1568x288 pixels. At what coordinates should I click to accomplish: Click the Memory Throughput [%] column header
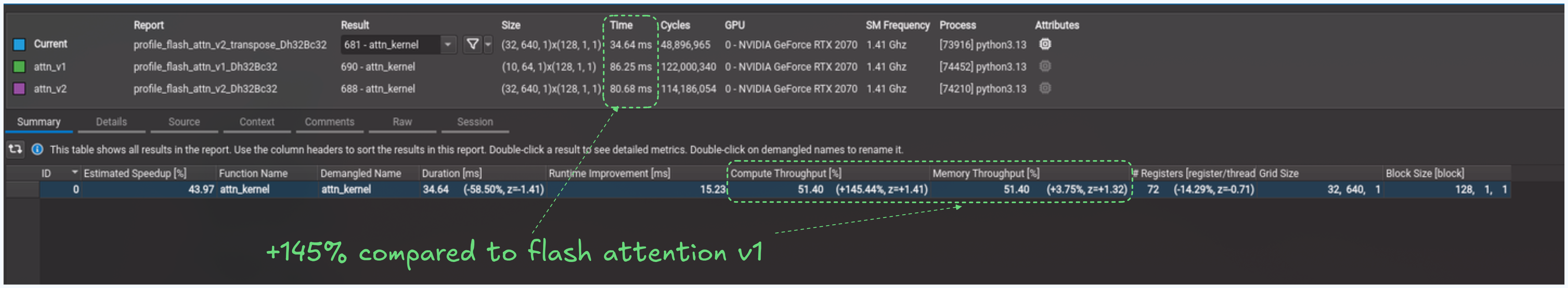[985, 174]
